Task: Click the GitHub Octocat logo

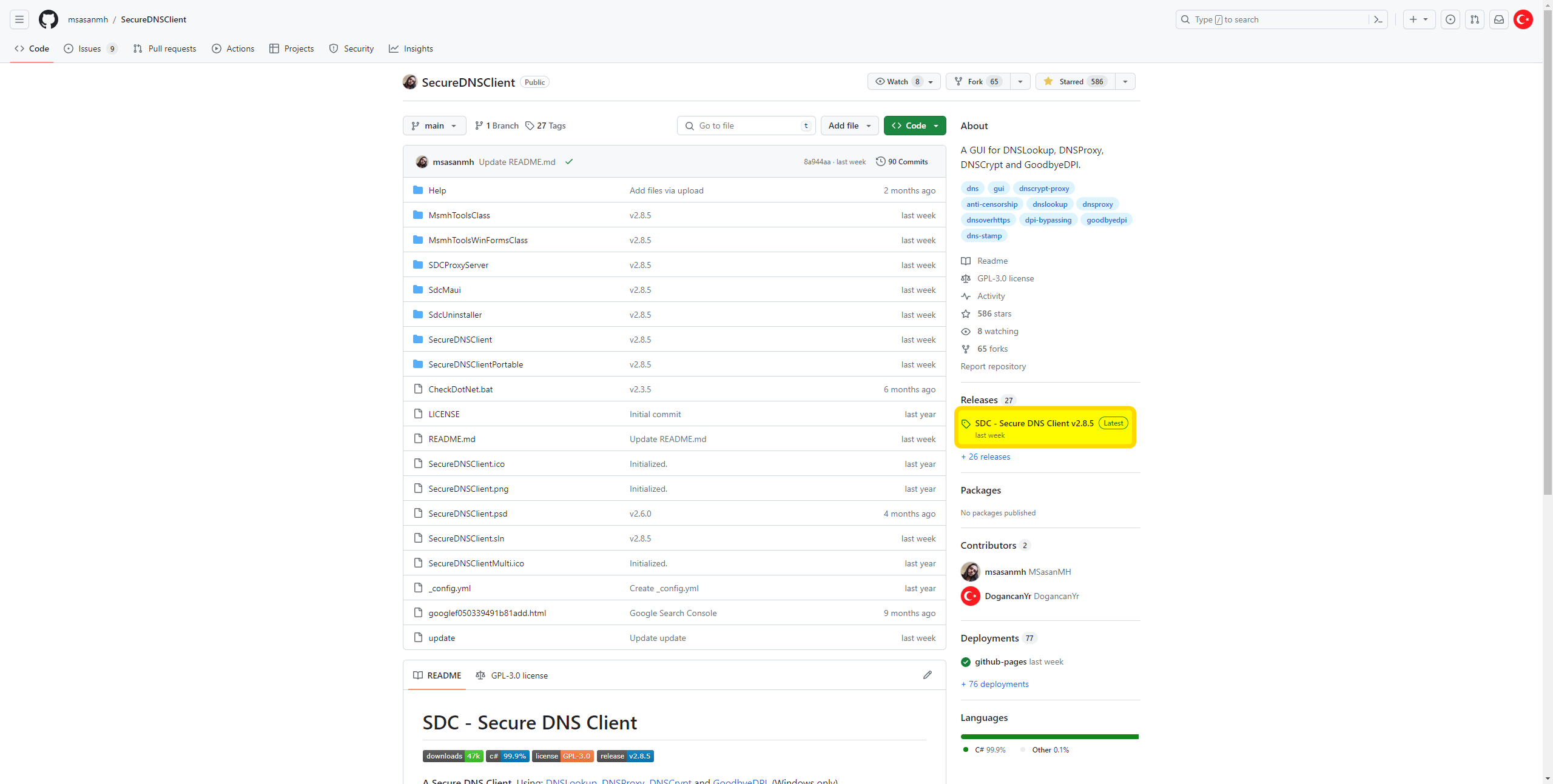Action: [49, 19]
